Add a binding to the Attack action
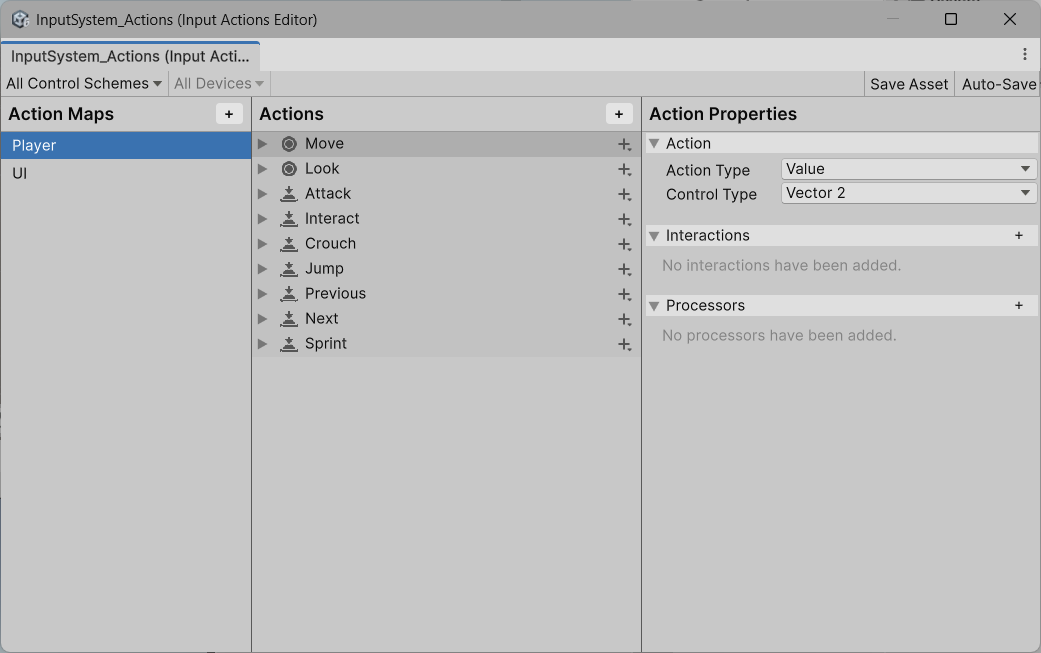Screen dimensions: 1041x653 pos(624,194)
